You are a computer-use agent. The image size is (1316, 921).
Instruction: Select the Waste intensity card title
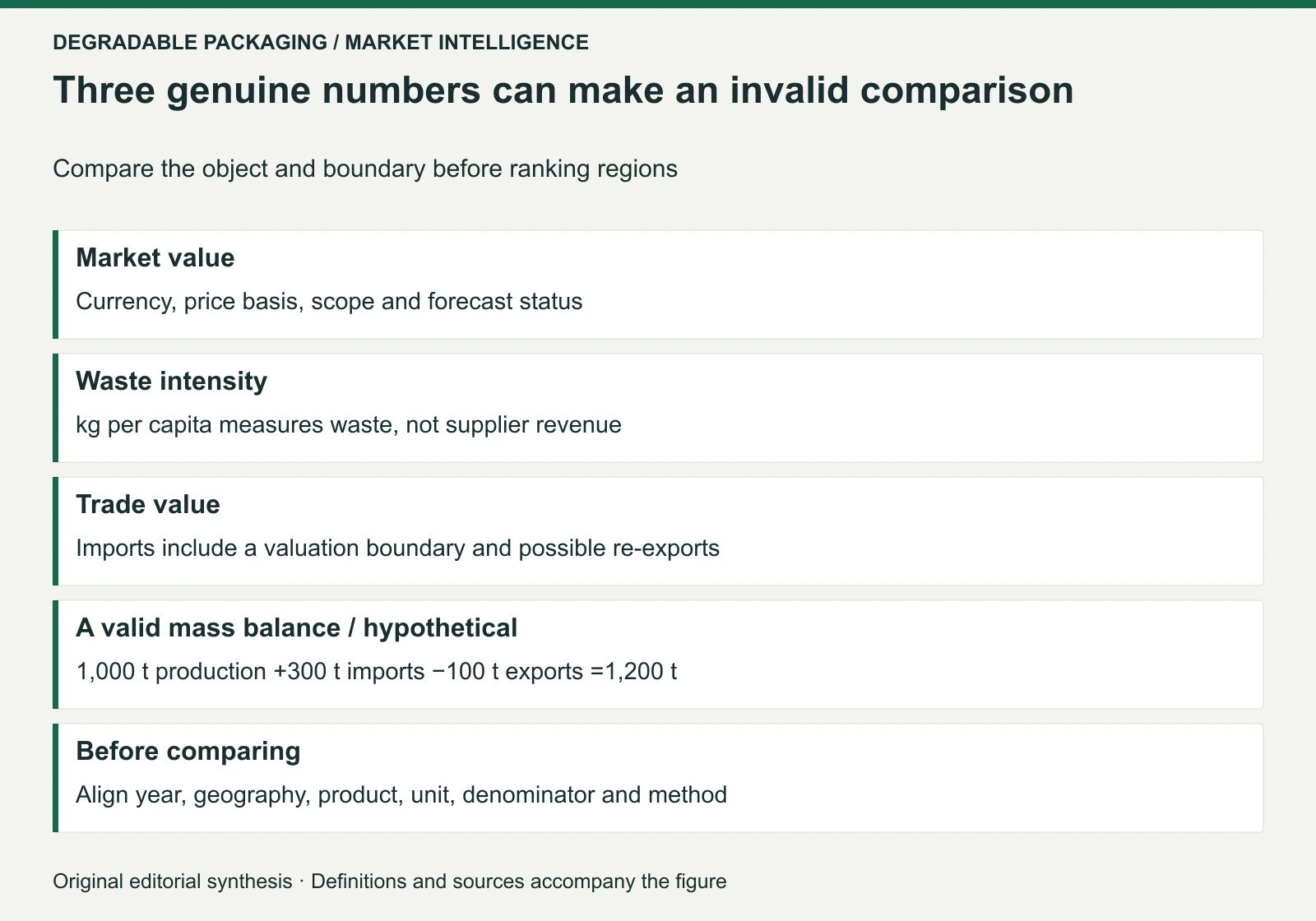(171, 382)
